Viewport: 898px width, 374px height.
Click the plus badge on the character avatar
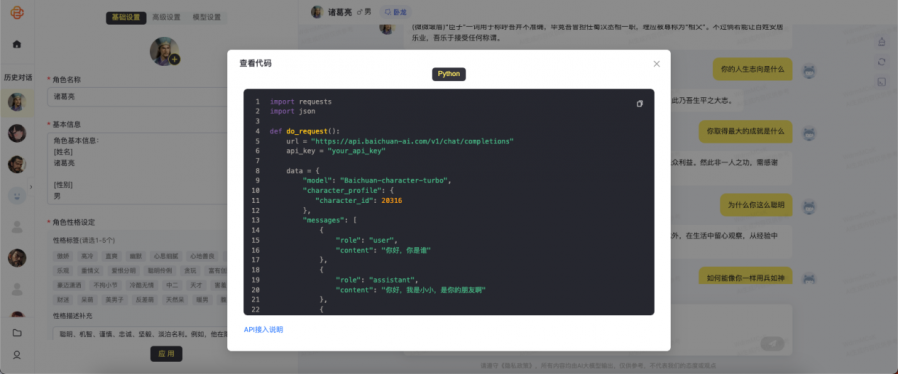(175, 59)
